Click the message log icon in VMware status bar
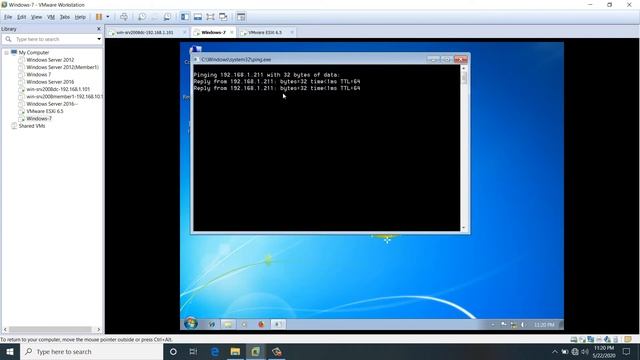 coord(628,339)
